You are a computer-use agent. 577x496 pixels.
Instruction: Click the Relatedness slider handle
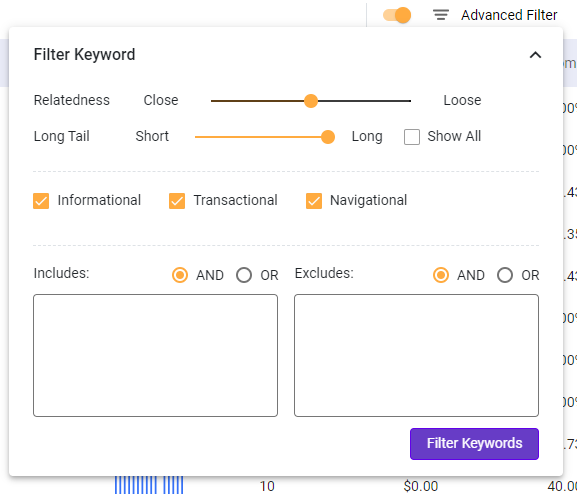311,101
